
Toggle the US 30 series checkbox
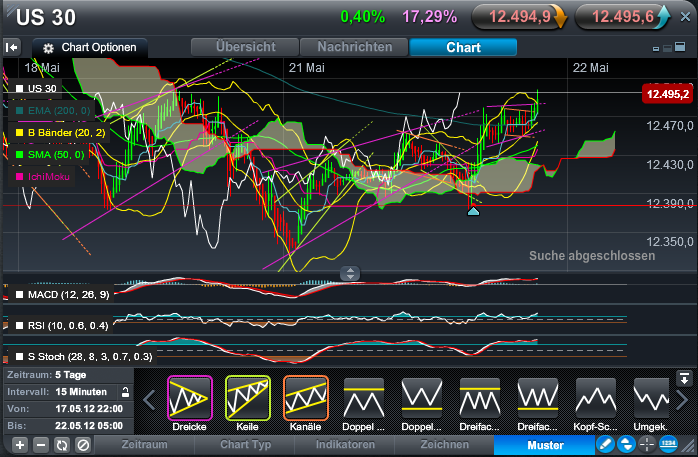pos(20,89)
